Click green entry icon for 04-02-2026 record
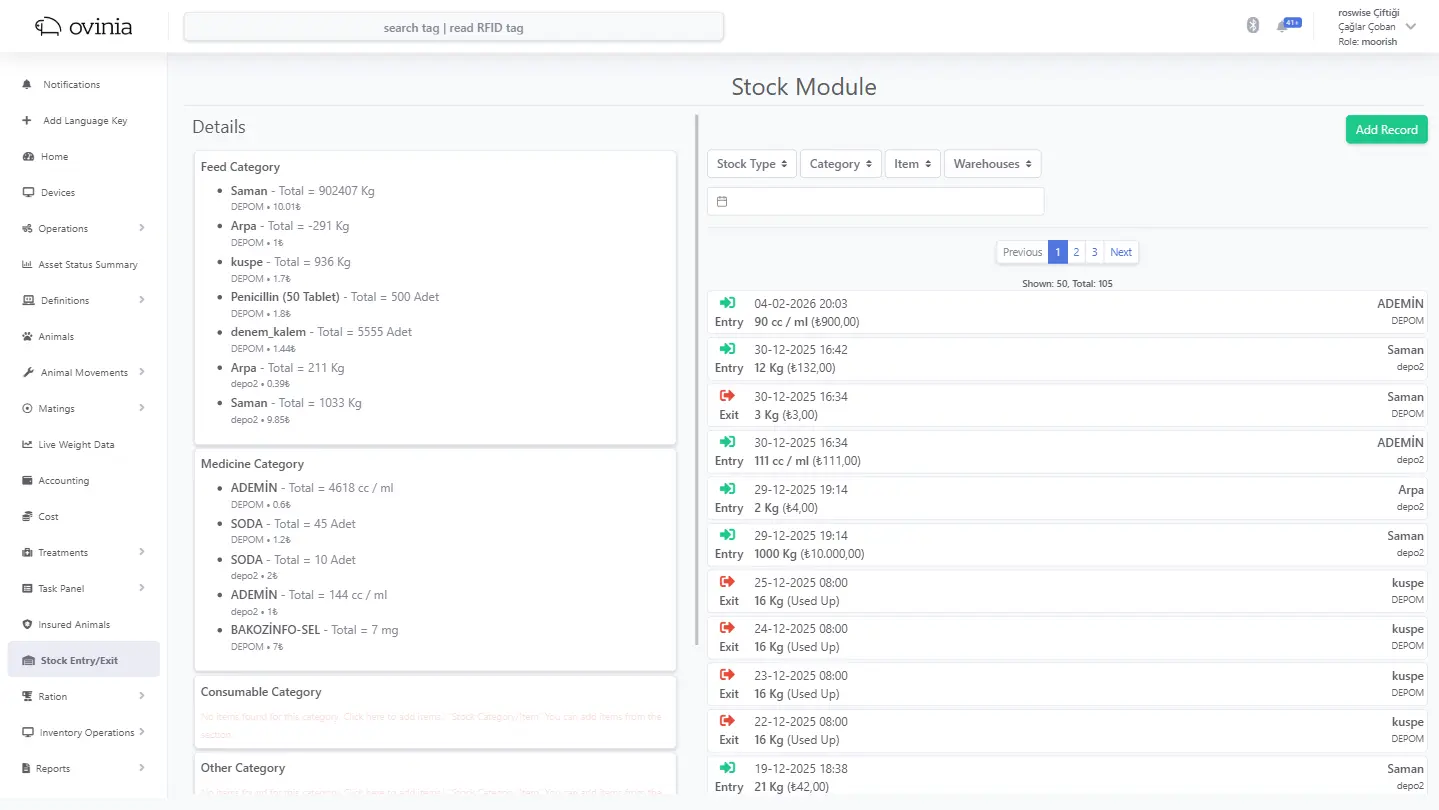Image resolution: width=1439 pixels, height=810 pixels. click(728, 303)
